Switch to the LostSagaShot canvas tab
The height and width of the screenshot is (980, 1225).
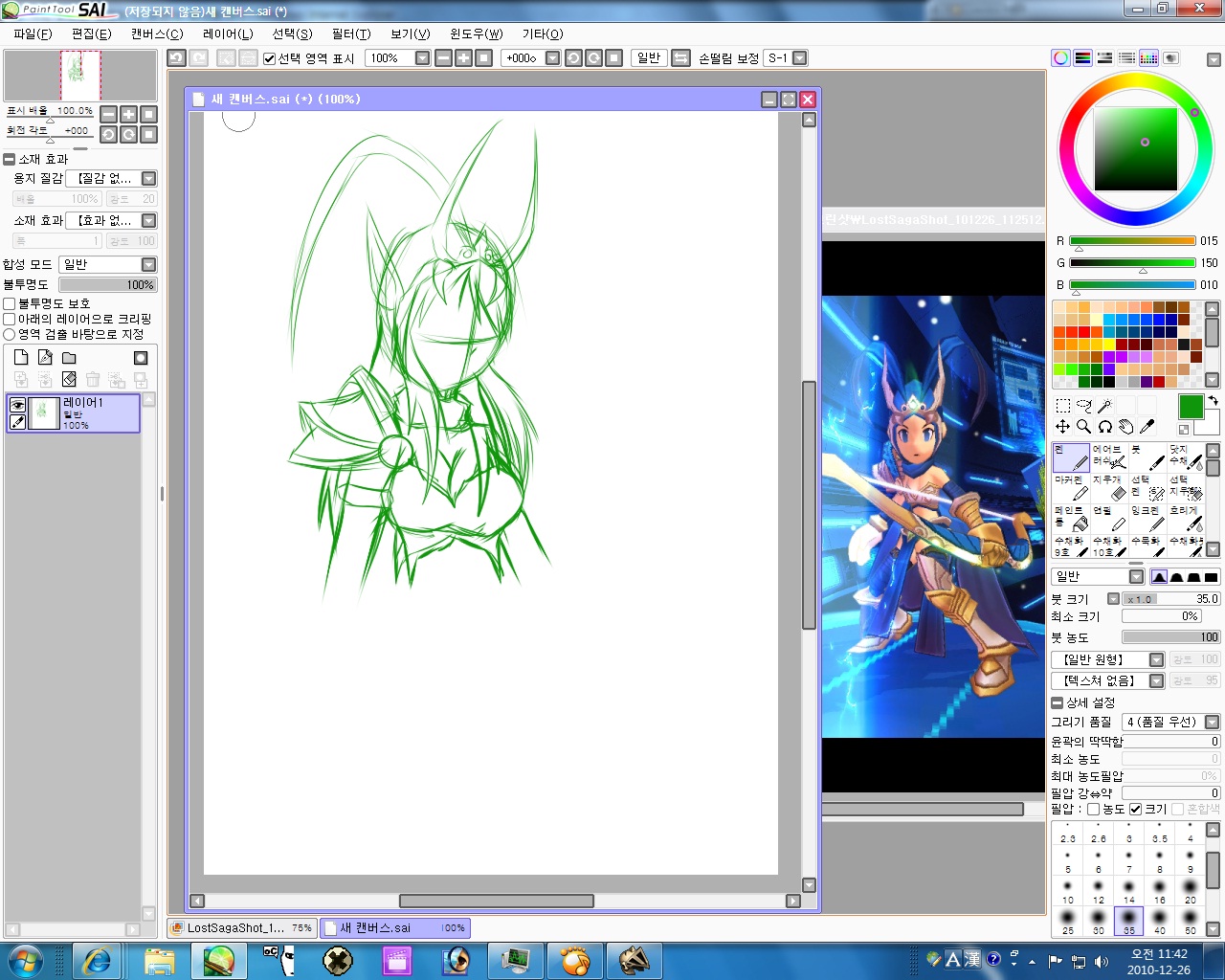tap(243, 927)
